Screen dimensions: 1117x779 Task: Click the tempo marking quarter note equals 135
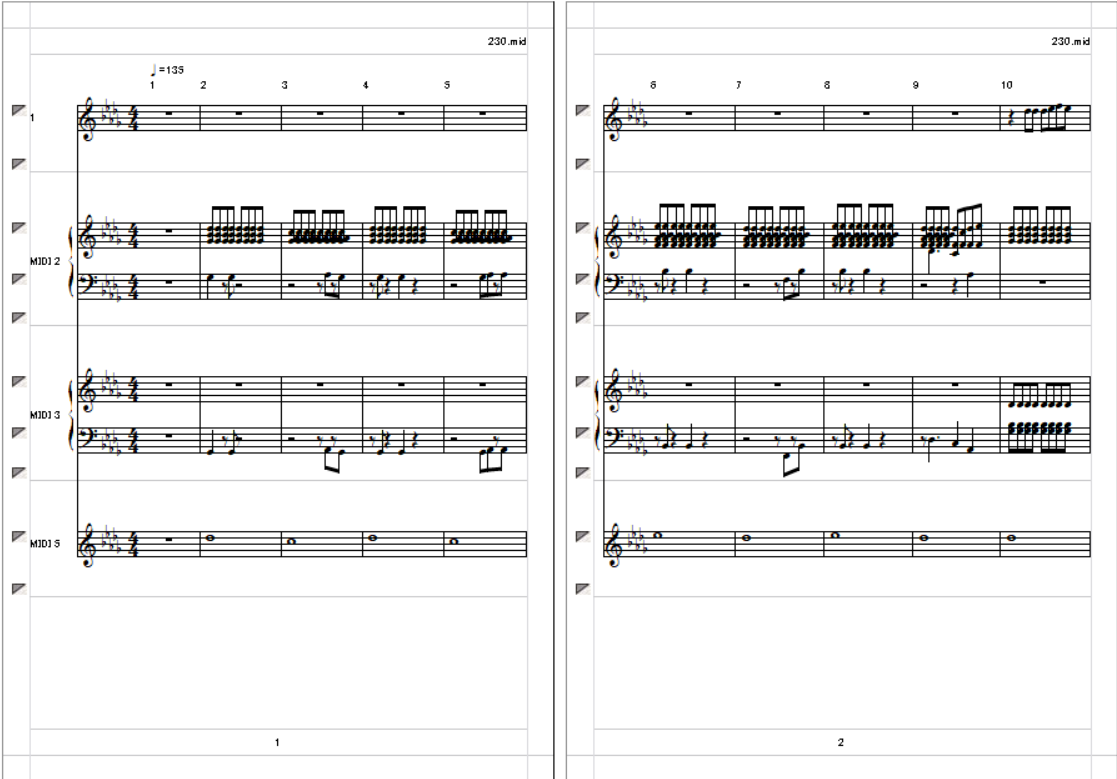click(167, 70)
